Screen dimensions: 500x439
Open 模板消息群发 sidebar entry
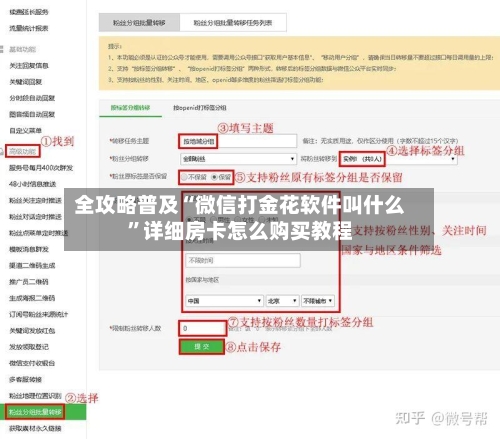29,249
